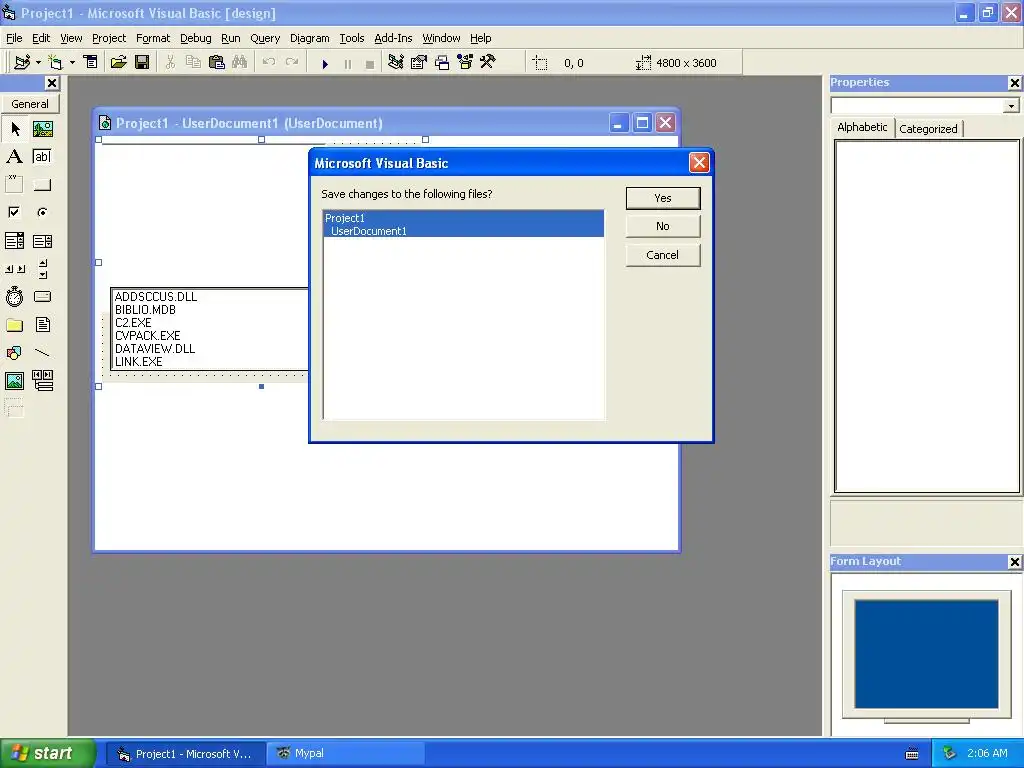Expand the Add Project dropdown arrow
Screen dimensions: 1024x768
[38, 63]
